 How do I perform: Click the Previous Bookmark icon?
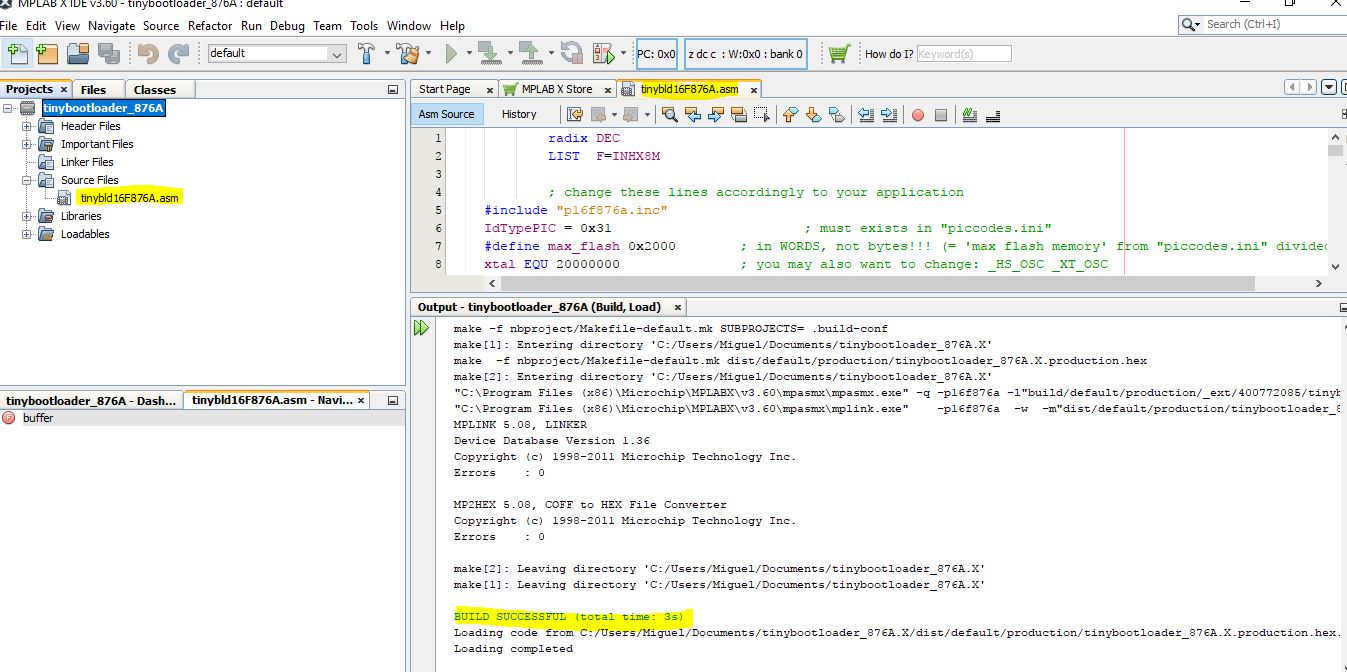click(790, 114)
